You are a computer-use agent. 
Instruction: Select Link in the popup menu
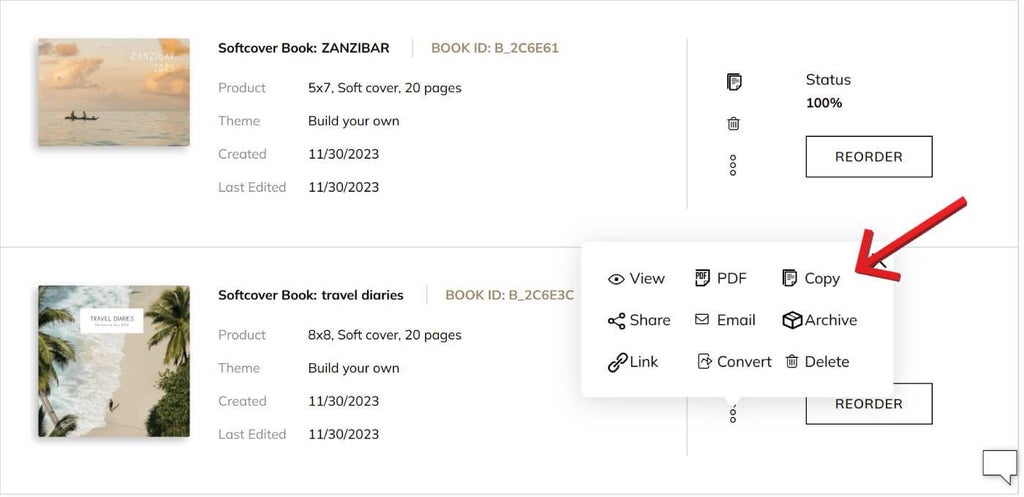click(633, 362)
